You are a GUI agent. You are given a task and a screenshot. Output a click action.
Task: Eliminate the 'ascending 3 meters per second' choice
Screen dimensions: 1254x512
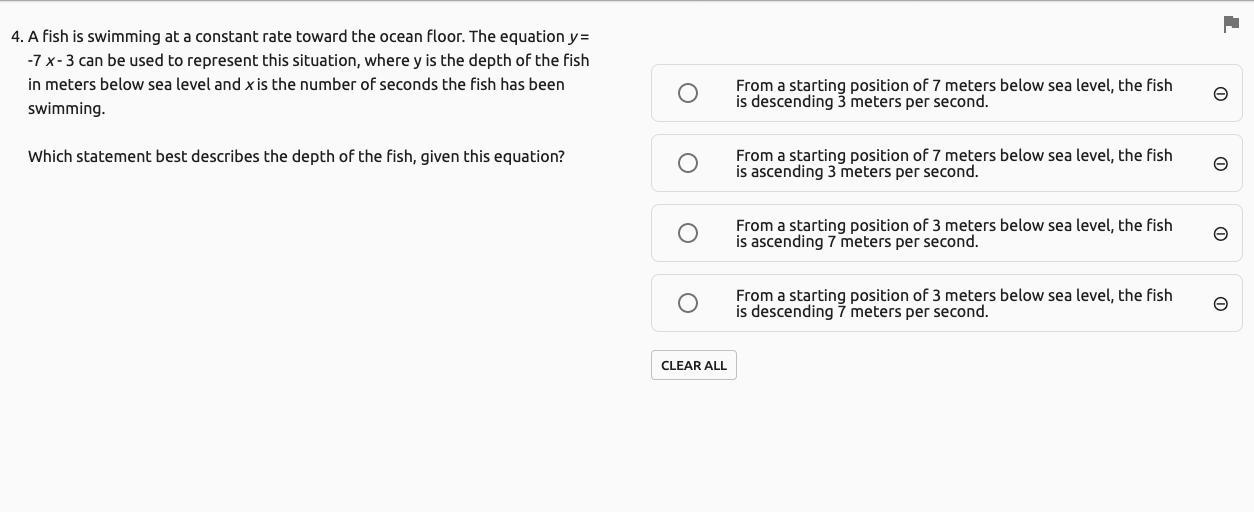tap(1220, 164)
